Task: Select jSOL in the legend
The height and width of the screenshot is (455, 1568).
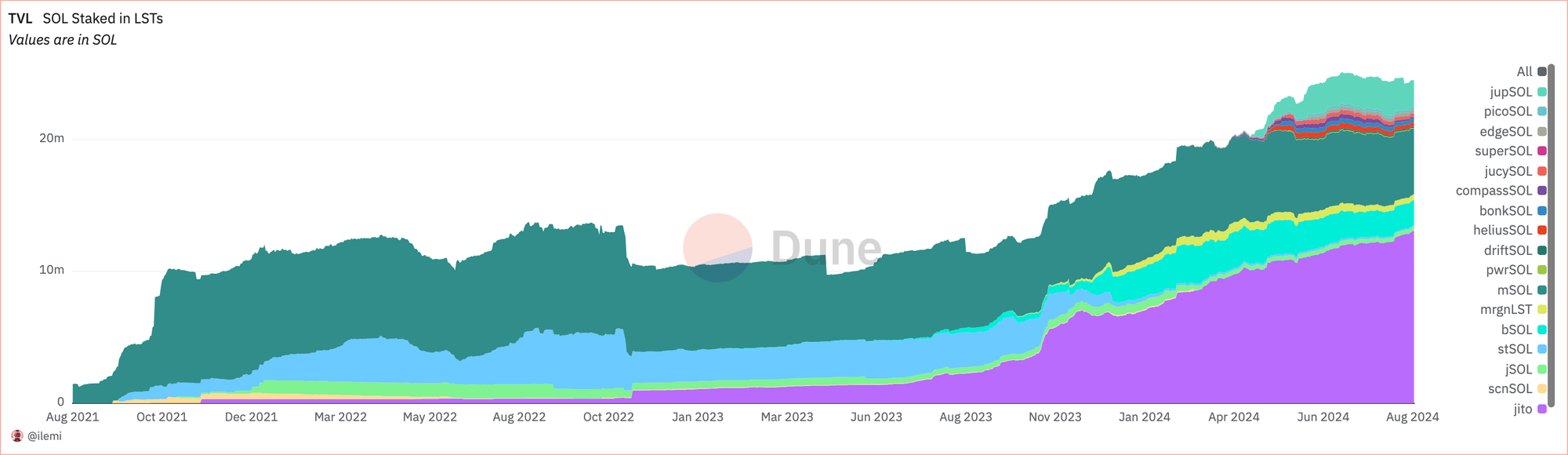Action: click(x=1526, y=369)
